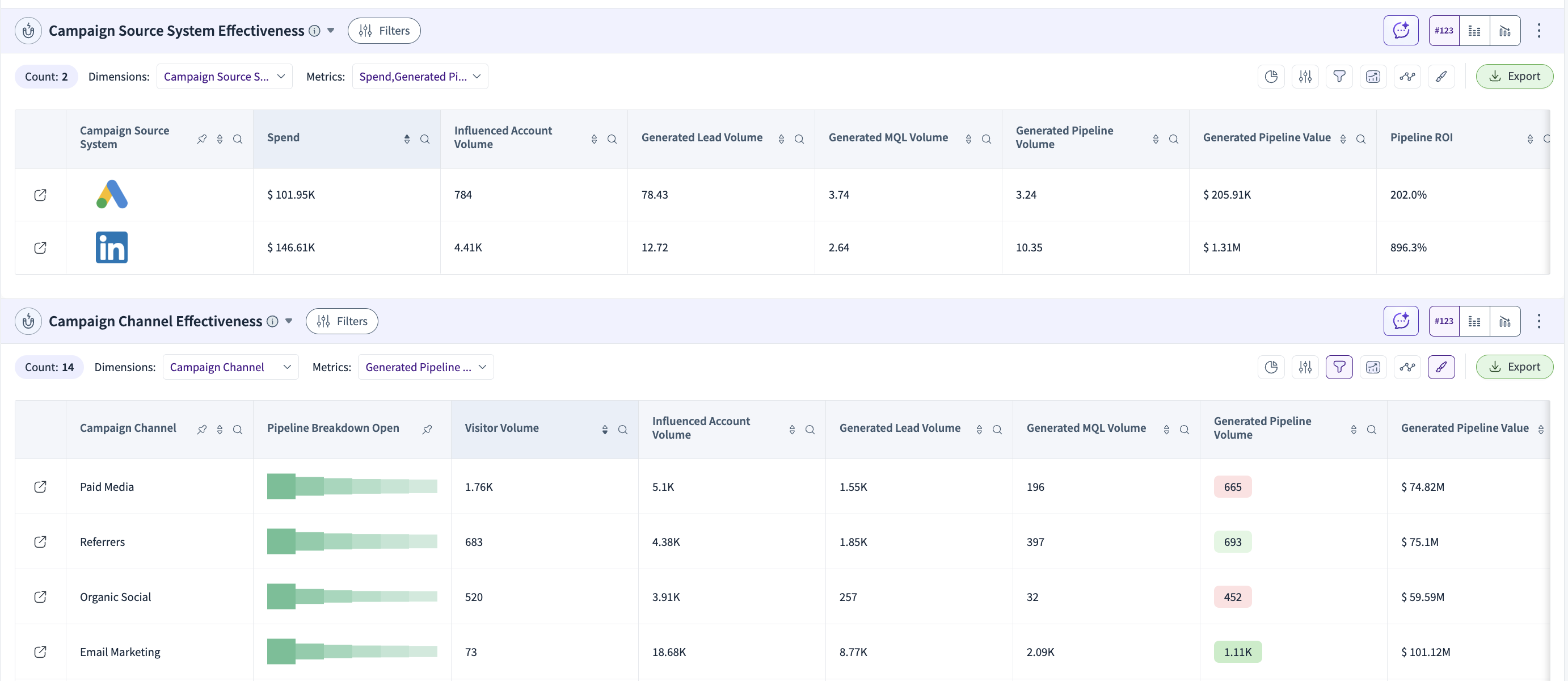Screen dimensions: 1568x681
Task: Click pie chart icon in Campaign Channel toolbar
Action: tap(1271, 367)
